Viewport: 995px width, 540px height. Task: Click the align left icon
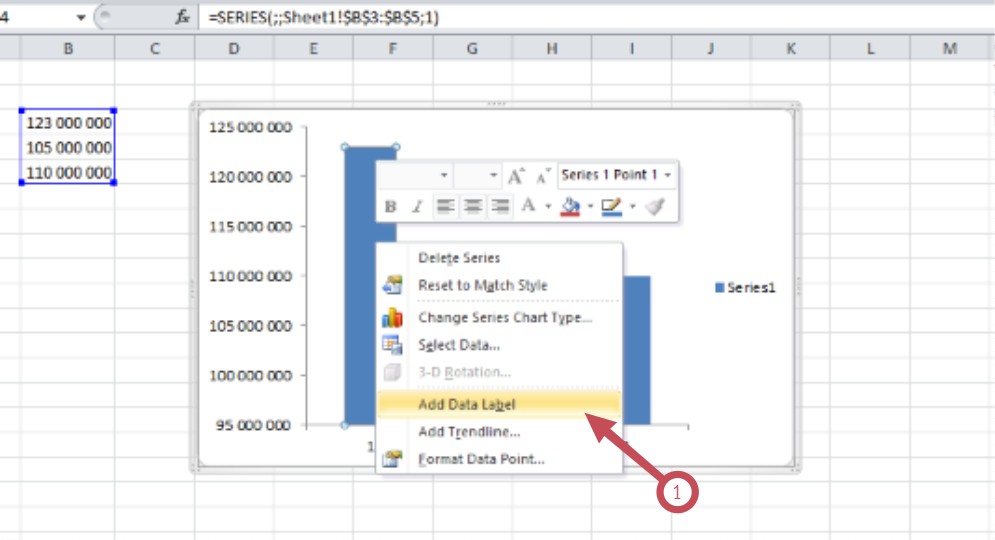point(446,206)
